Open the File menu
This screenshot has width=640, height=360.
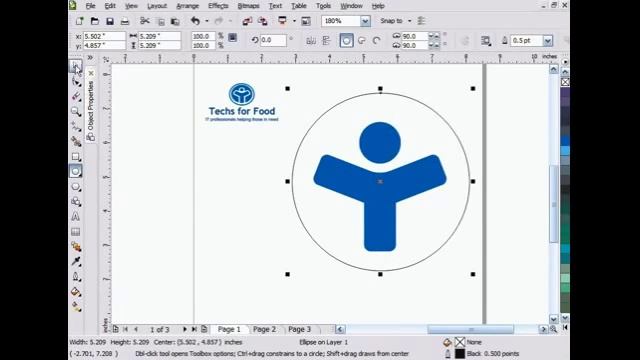tap(90, 6)
